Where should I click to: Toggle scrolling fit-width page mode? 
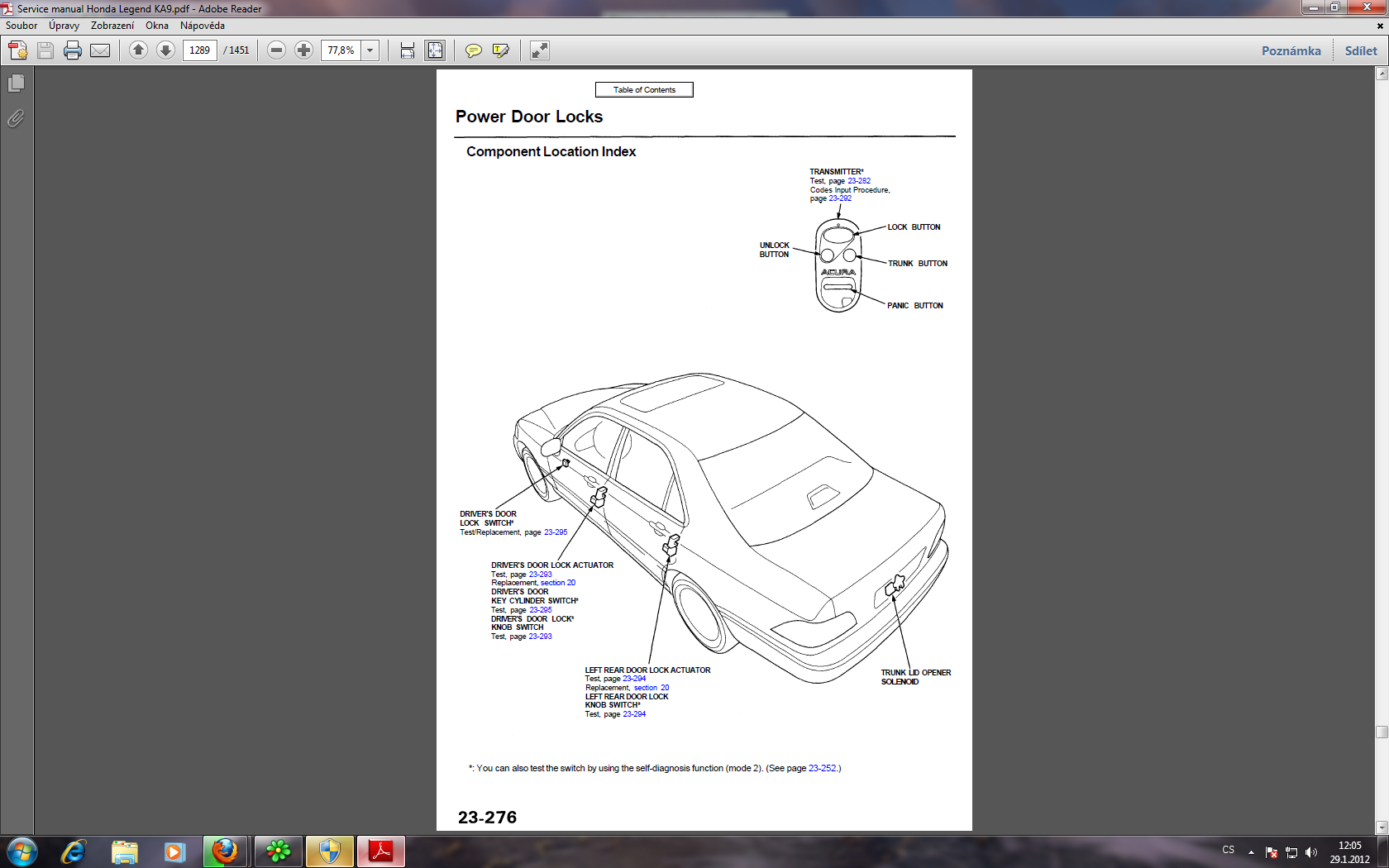tap(408, 50)
